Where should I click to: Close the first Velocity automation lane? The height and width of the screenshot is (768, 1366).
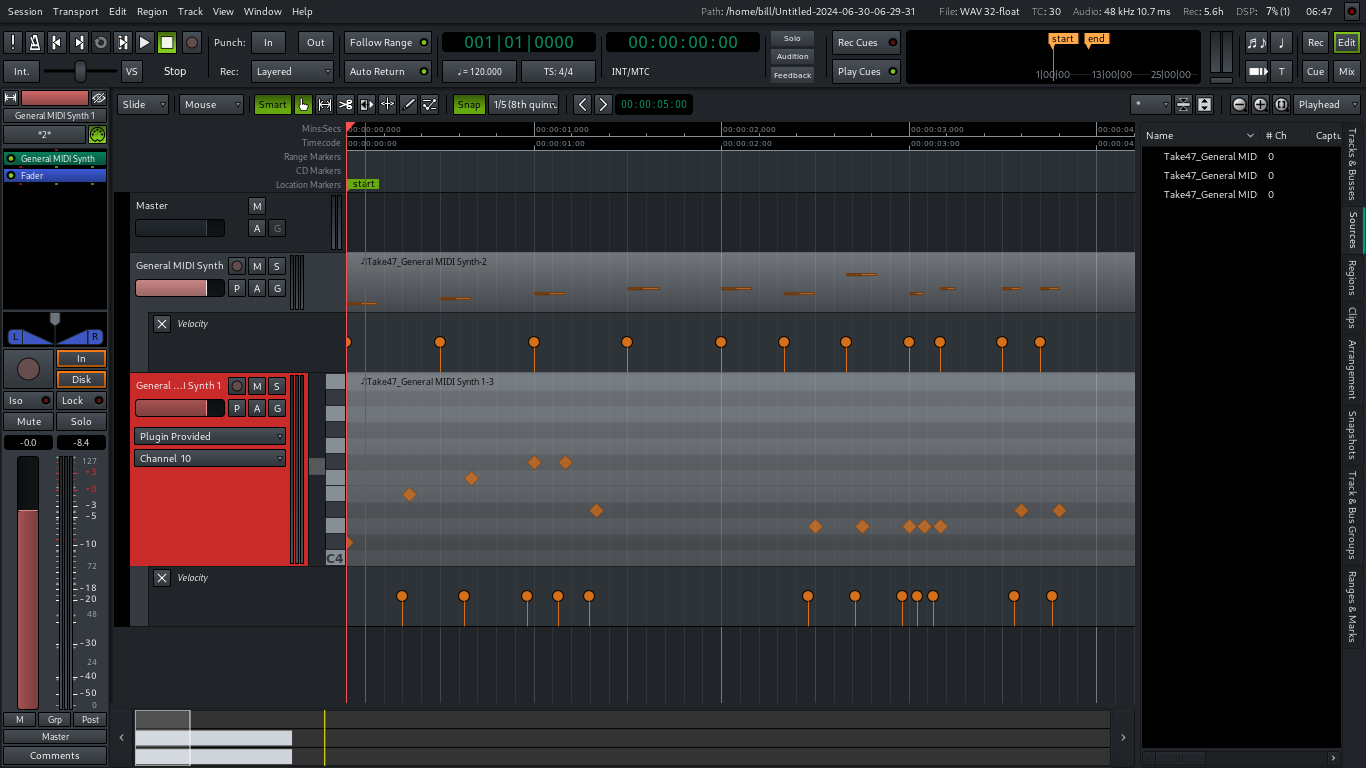(x=162, y=323)
